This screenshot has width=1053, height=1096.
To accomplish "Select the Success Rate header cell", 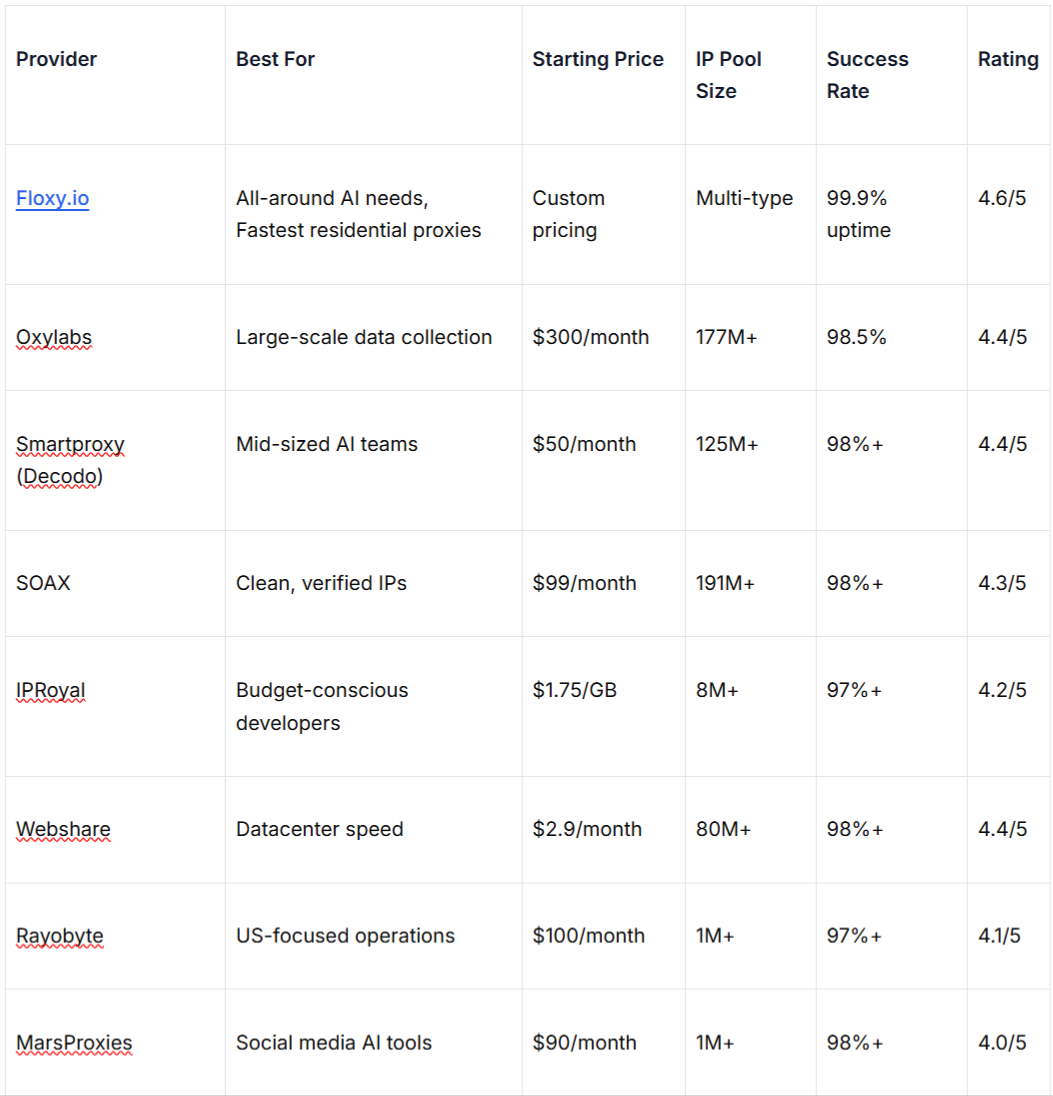I will tap(867, 75).
